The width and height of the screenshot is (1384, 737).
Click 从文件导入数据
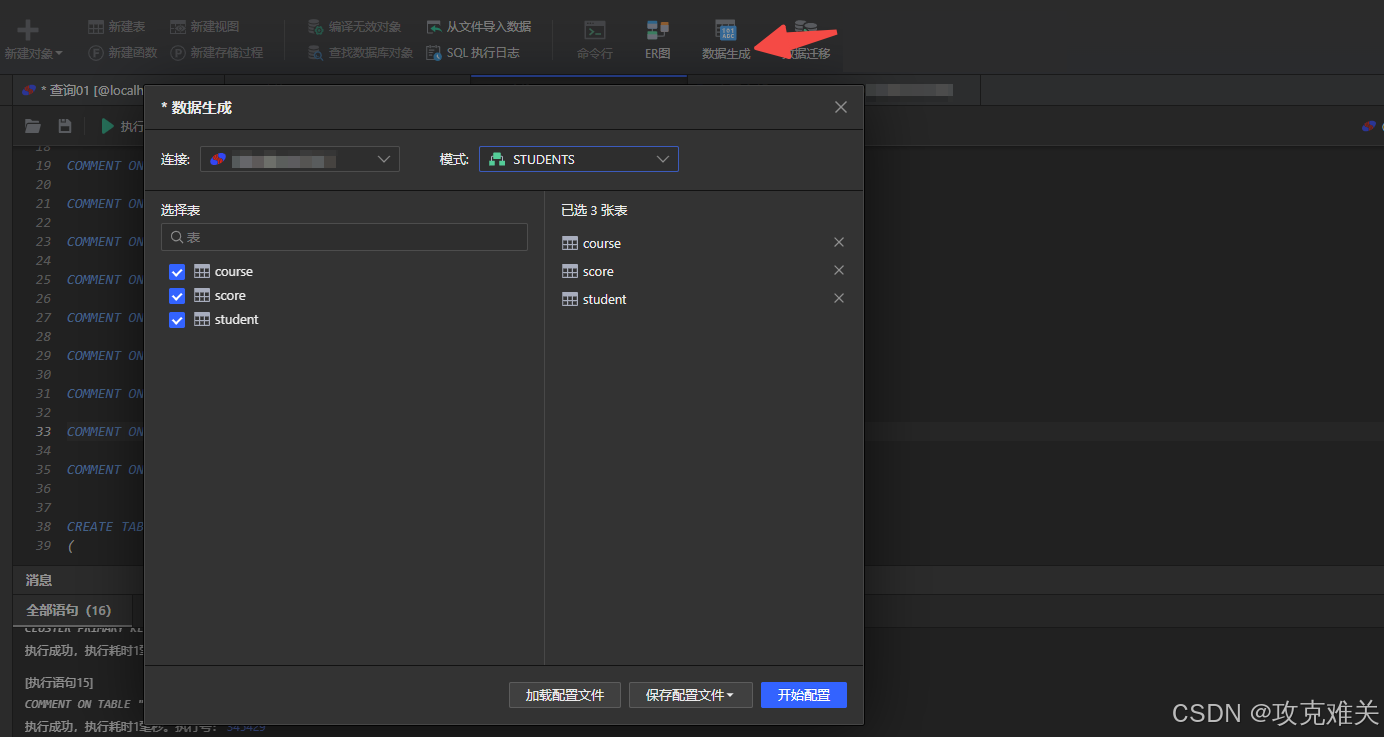[x=479, y=26]
